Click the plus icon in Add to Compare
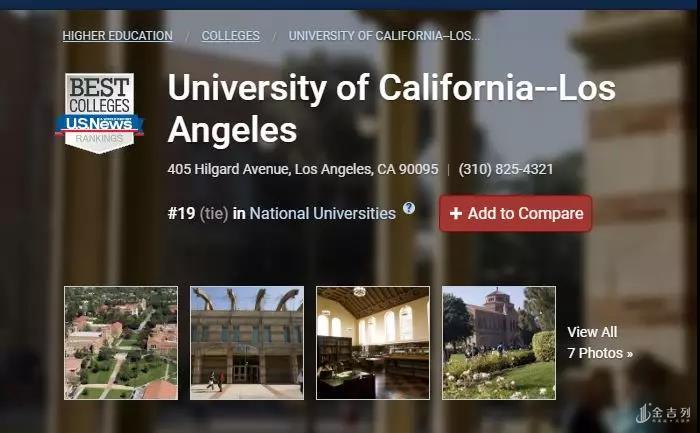700x433 pixels. (455, 213)
